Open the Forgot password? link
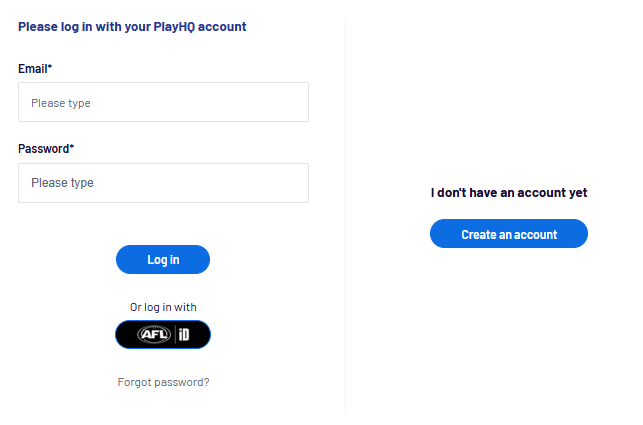643x425 pixels. [163, 382]
